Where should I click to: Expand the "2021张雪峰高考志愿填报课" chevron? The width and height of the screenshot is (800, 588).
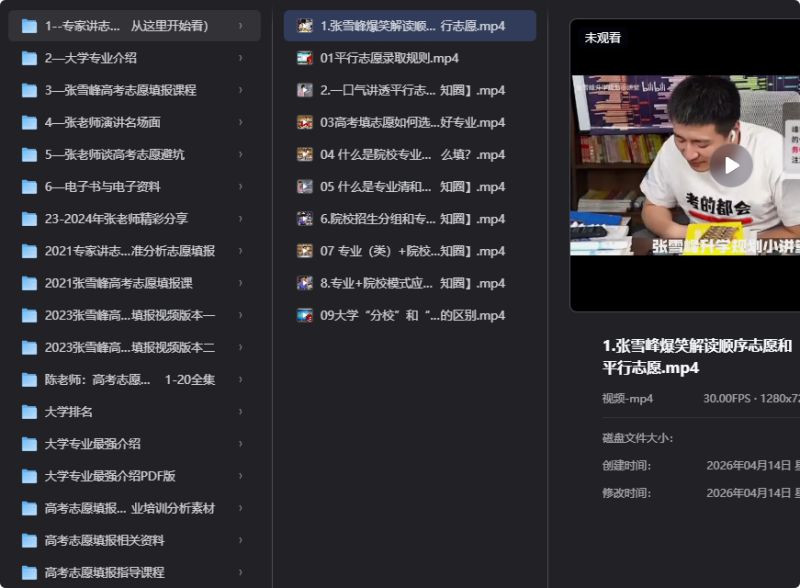click(x=240, y=283)
